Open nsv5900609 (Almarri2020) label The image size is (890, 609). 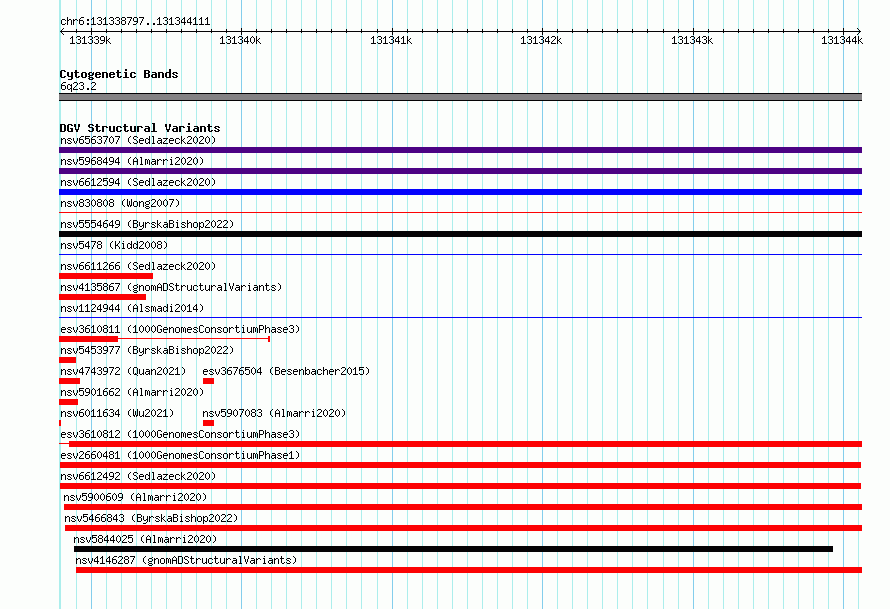click(135, 497)
